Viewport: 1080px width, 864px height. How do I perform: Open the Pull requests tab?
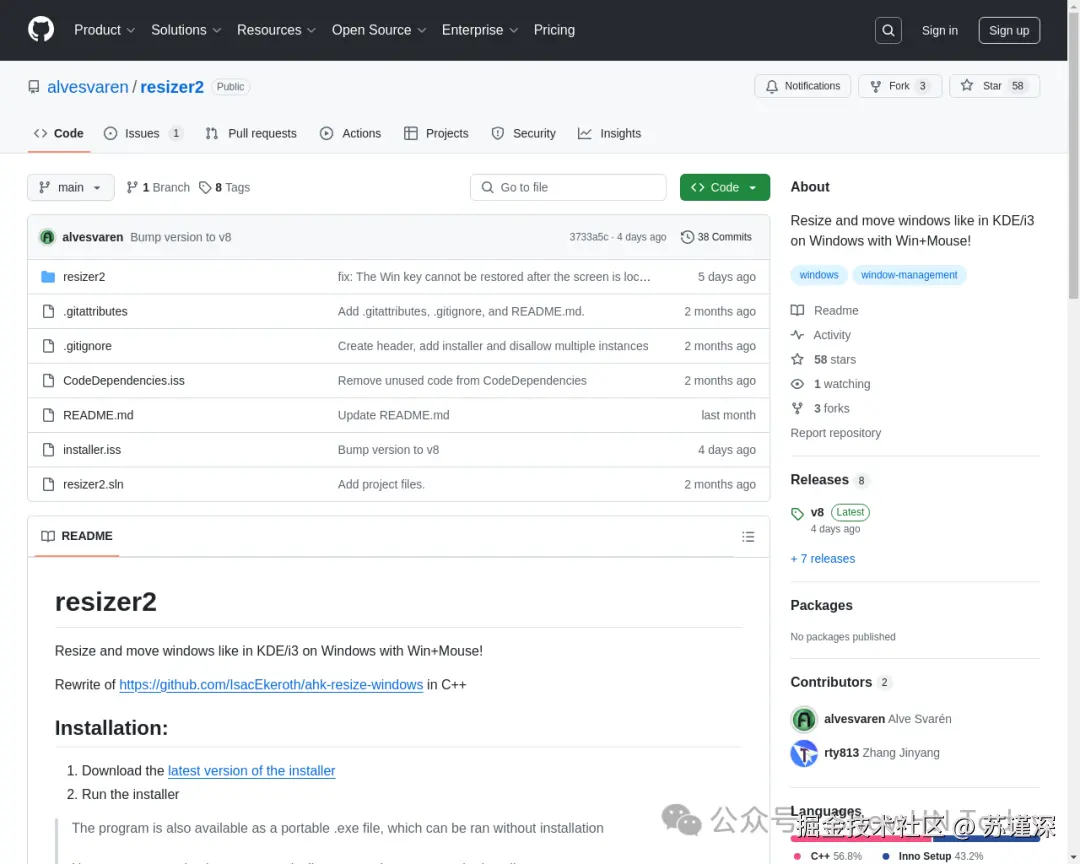(251, 134)
